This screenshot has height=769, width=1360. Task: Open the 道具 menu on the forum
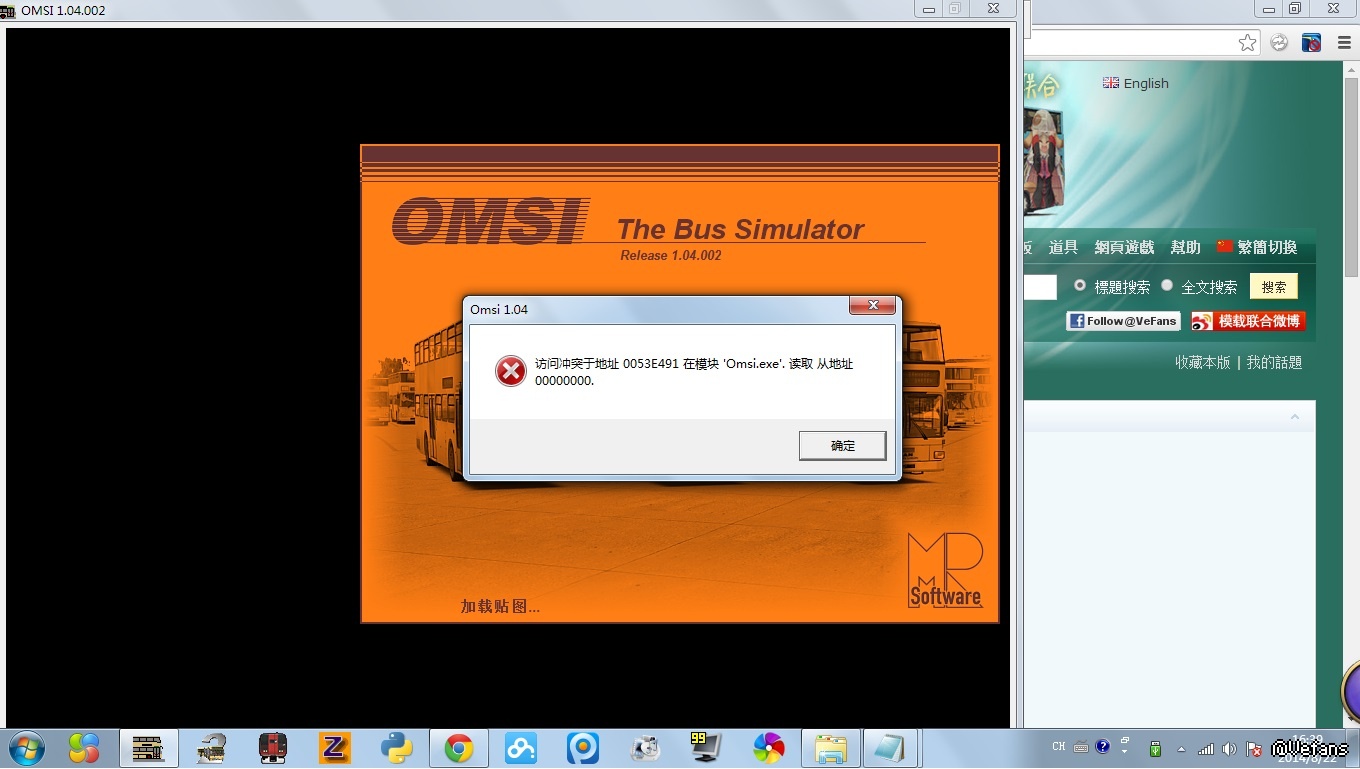(1063, 247)
